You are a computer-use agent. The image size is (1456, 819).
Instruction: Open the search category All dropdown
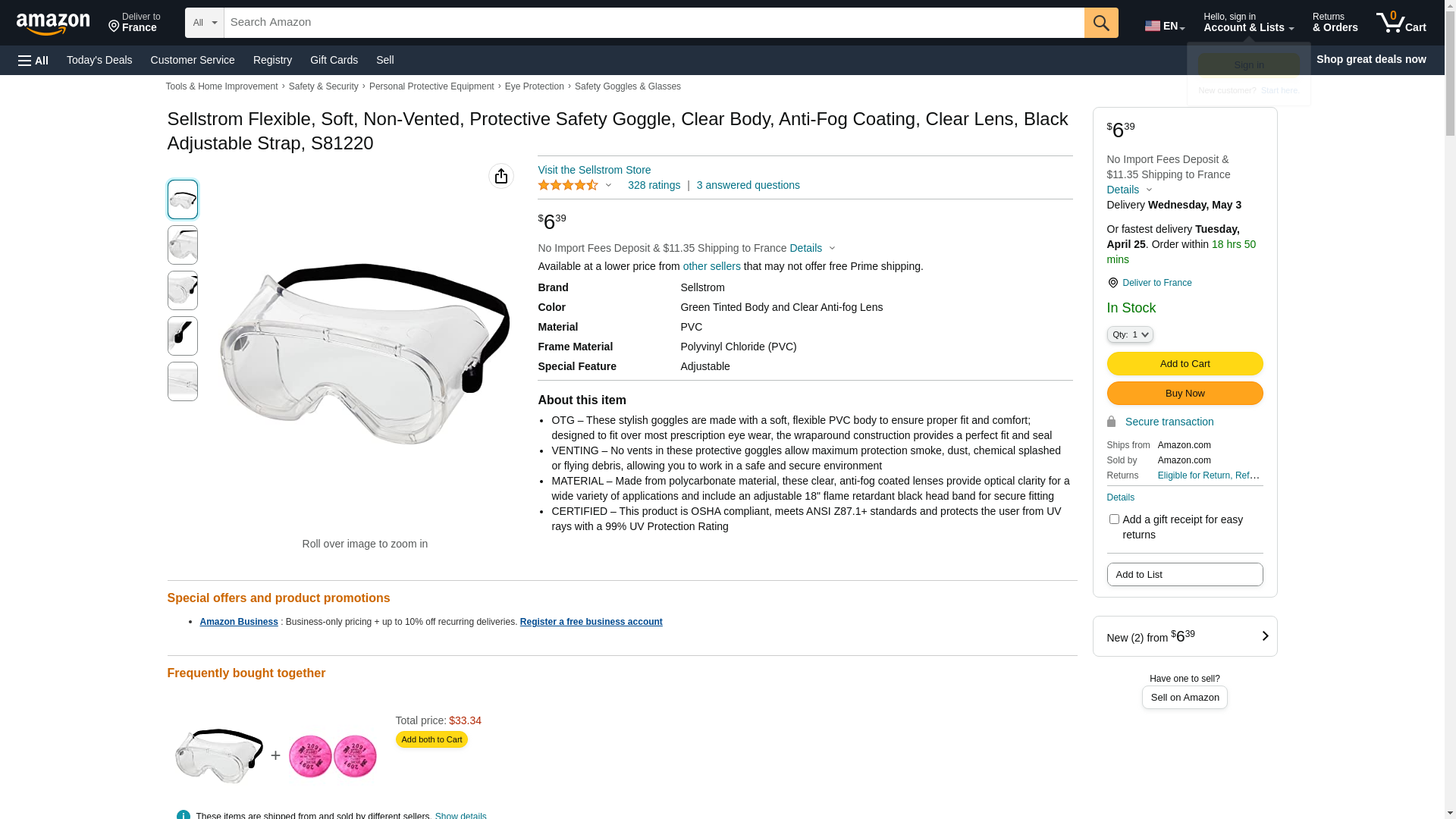point(205,23)
